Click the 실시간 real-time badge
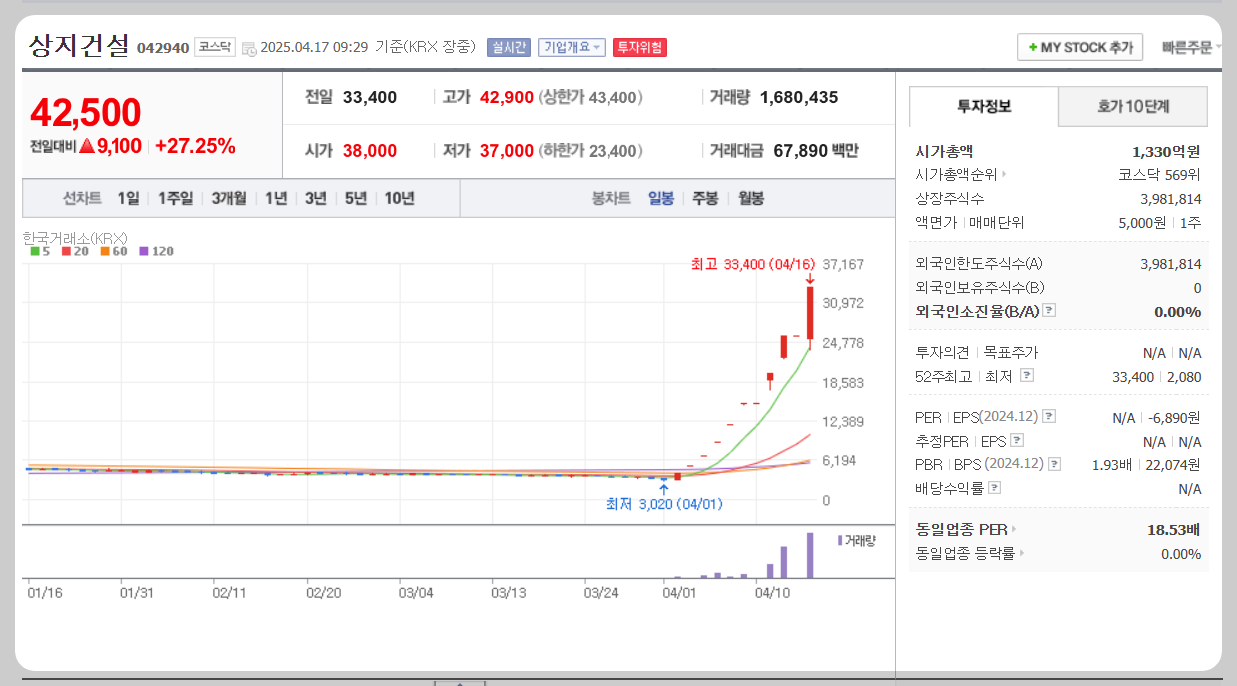 (509, 47)
